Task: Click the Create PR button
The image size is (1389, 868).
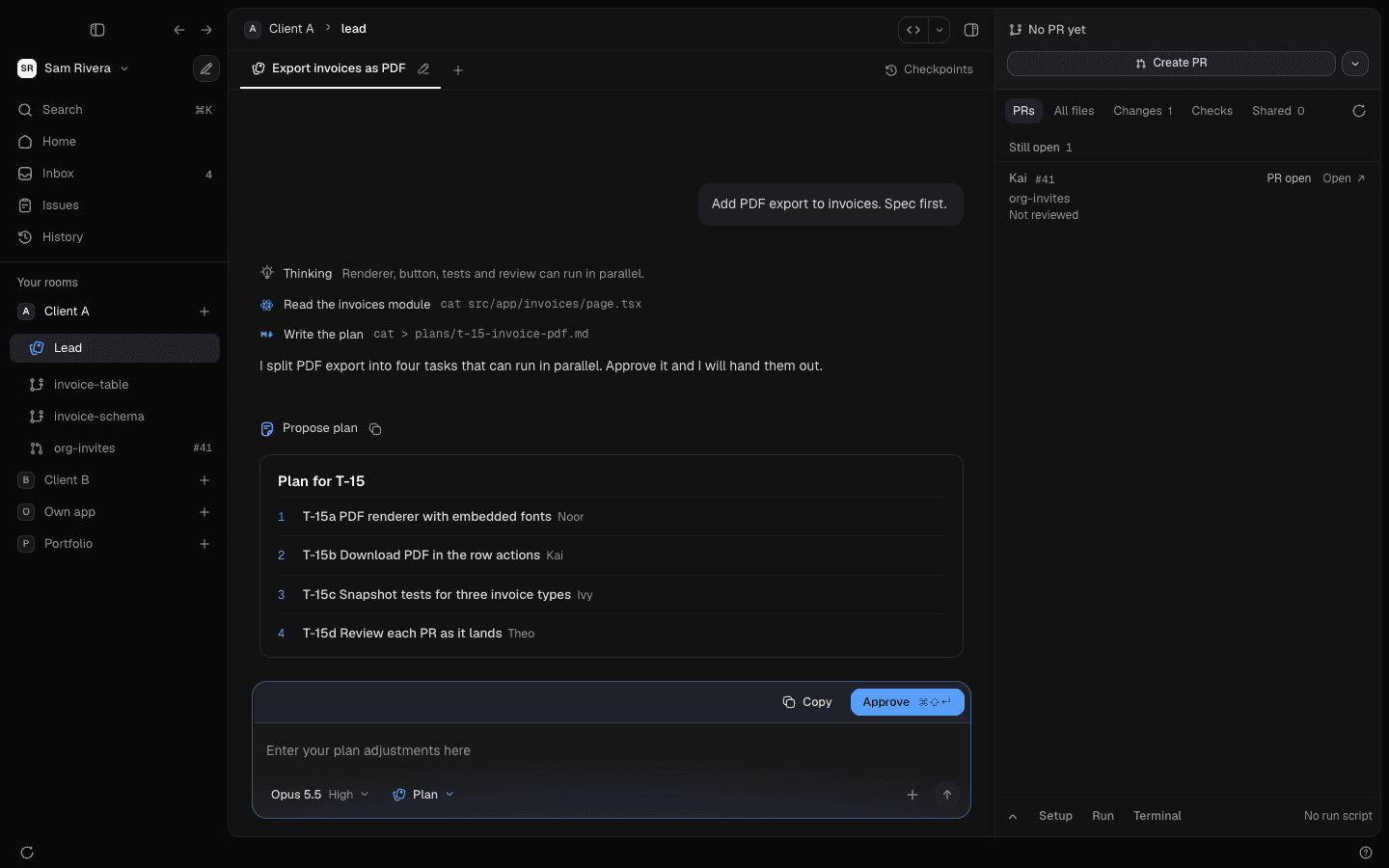Action: 1171,63
